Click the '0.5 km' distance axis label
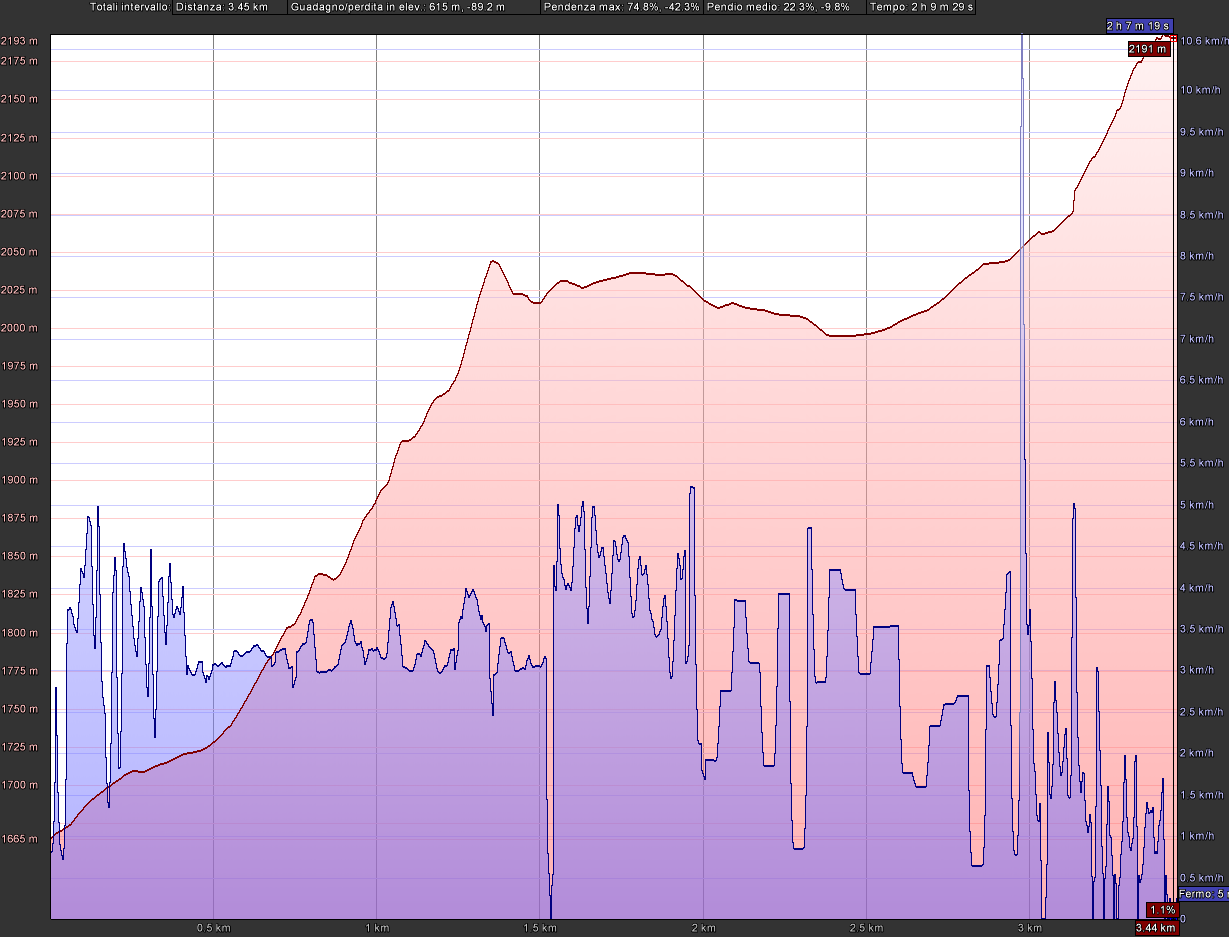This screenshot has width=1229, height=937. tap(213, 928)
